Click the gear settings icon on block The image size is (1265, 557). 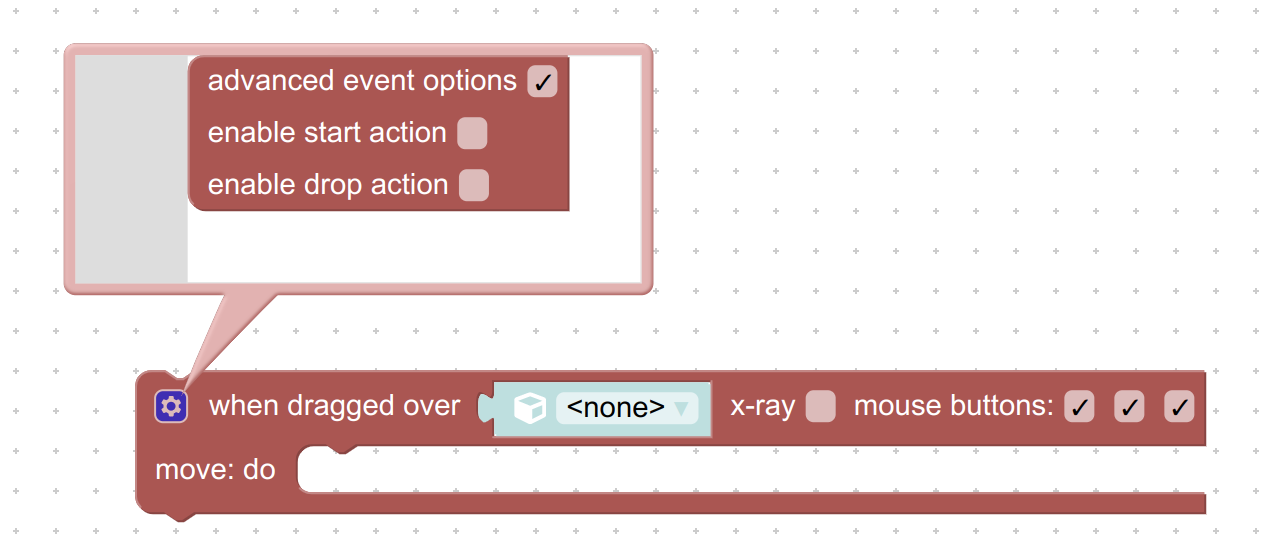(x=171, y=407)
